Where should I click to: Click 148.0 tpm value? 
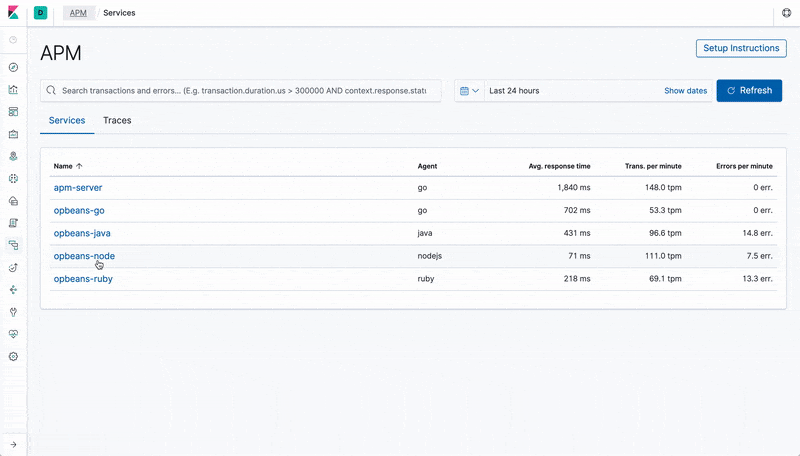click(x=663, y=188)
